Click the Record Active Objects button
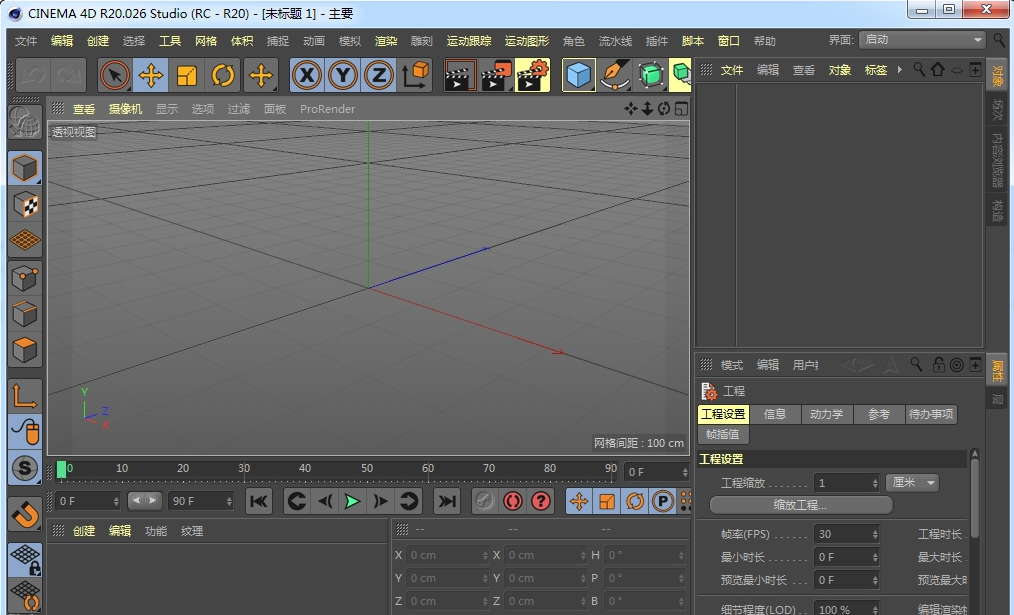 (x=485, y=501)
